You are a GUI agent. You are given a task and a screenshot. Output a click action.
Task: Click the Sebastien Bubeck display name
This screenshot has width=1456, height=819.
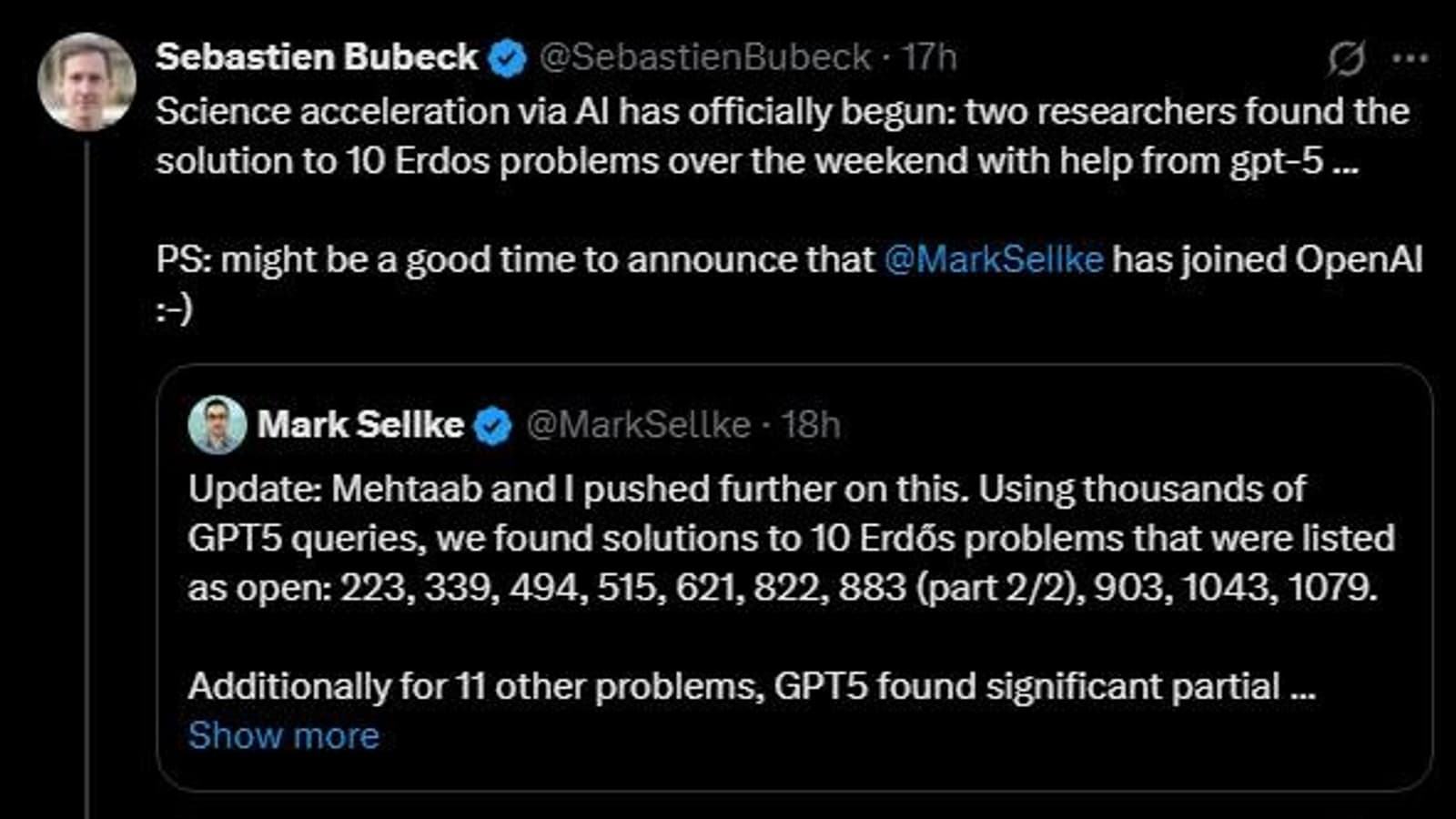coord(316,57)
